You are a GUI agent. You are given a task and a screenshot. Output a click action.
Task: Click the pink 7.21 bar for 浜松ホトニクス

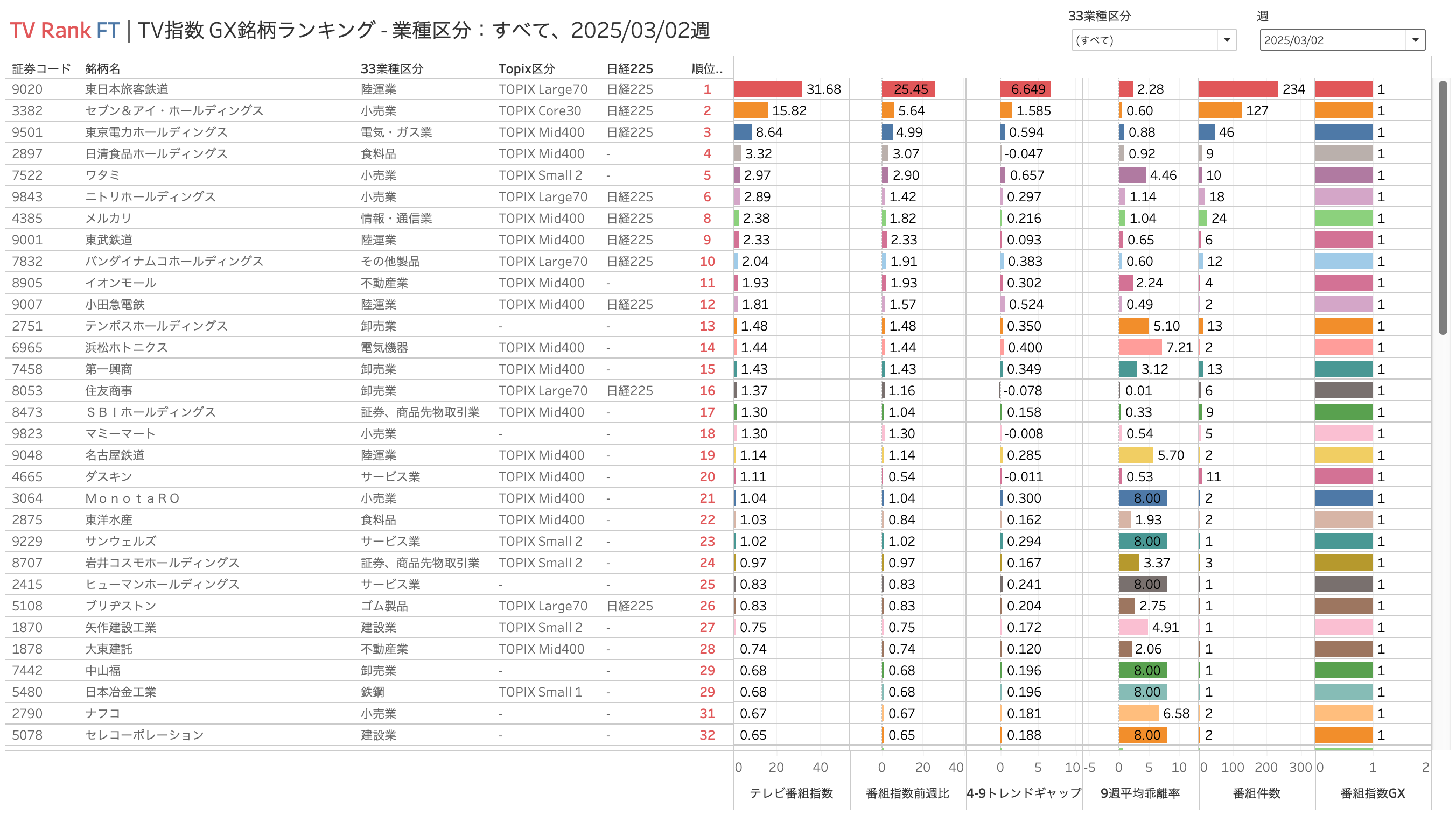(x=1139, y=348)
